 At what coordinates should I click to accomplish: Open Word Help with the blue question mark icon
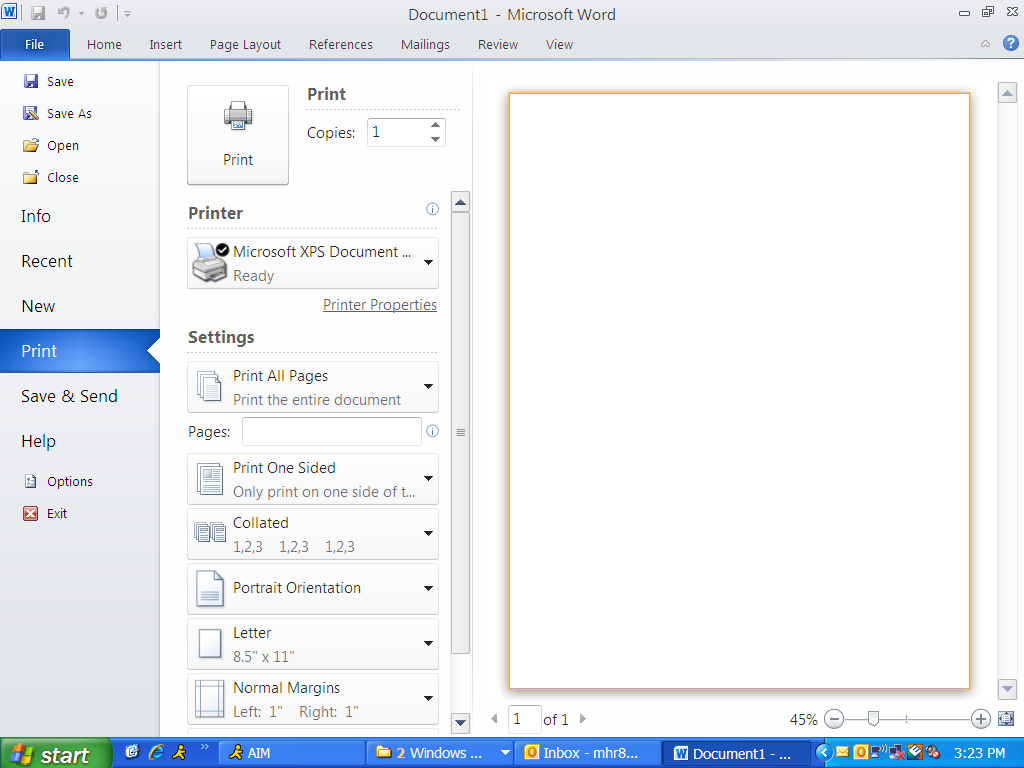1010,44
